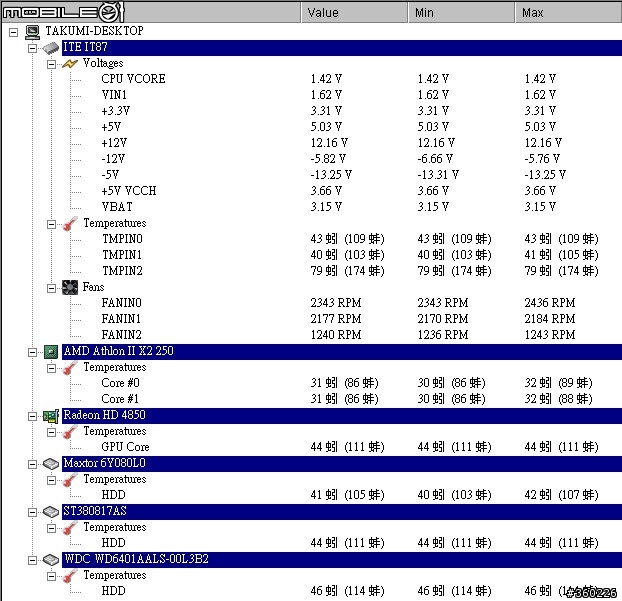This screenshot has height=601, width=622.
Task: Select the TAKUMI-DESKTOP tree item
Action: [x=94, y=31]
